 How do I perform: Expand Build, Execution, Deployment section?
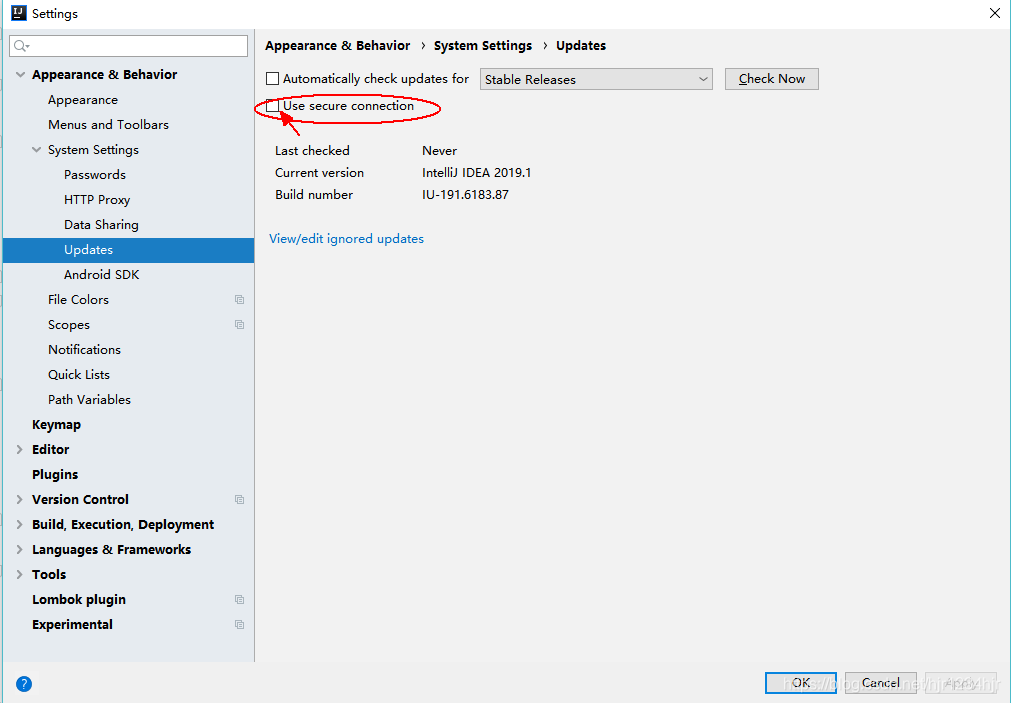19,525
